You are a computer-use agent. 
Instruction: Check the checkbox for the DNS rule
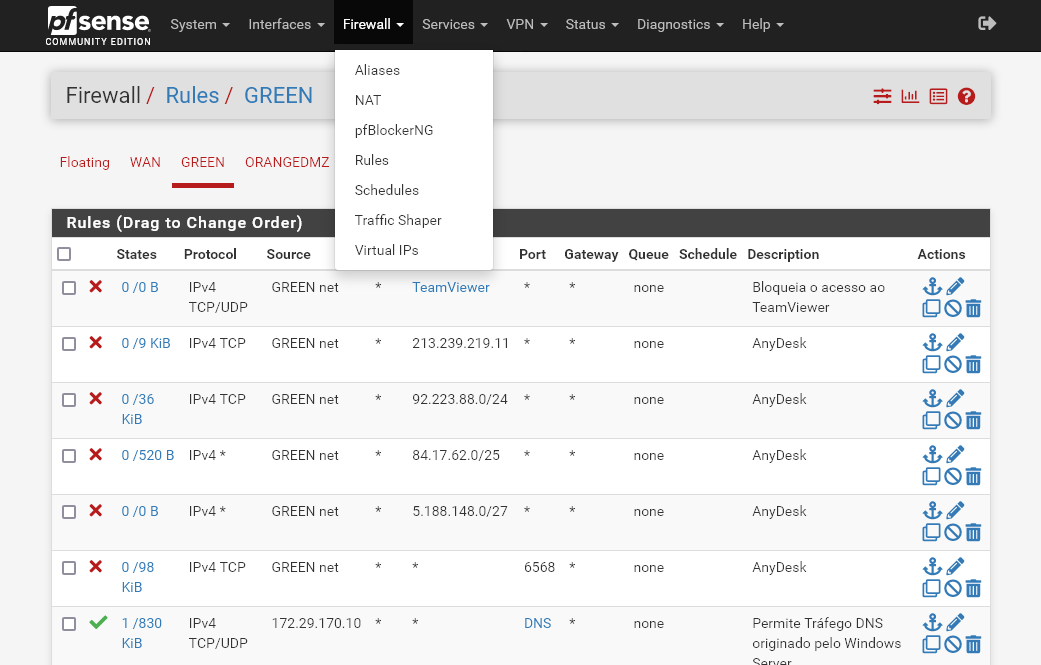(x=69, y=623)
